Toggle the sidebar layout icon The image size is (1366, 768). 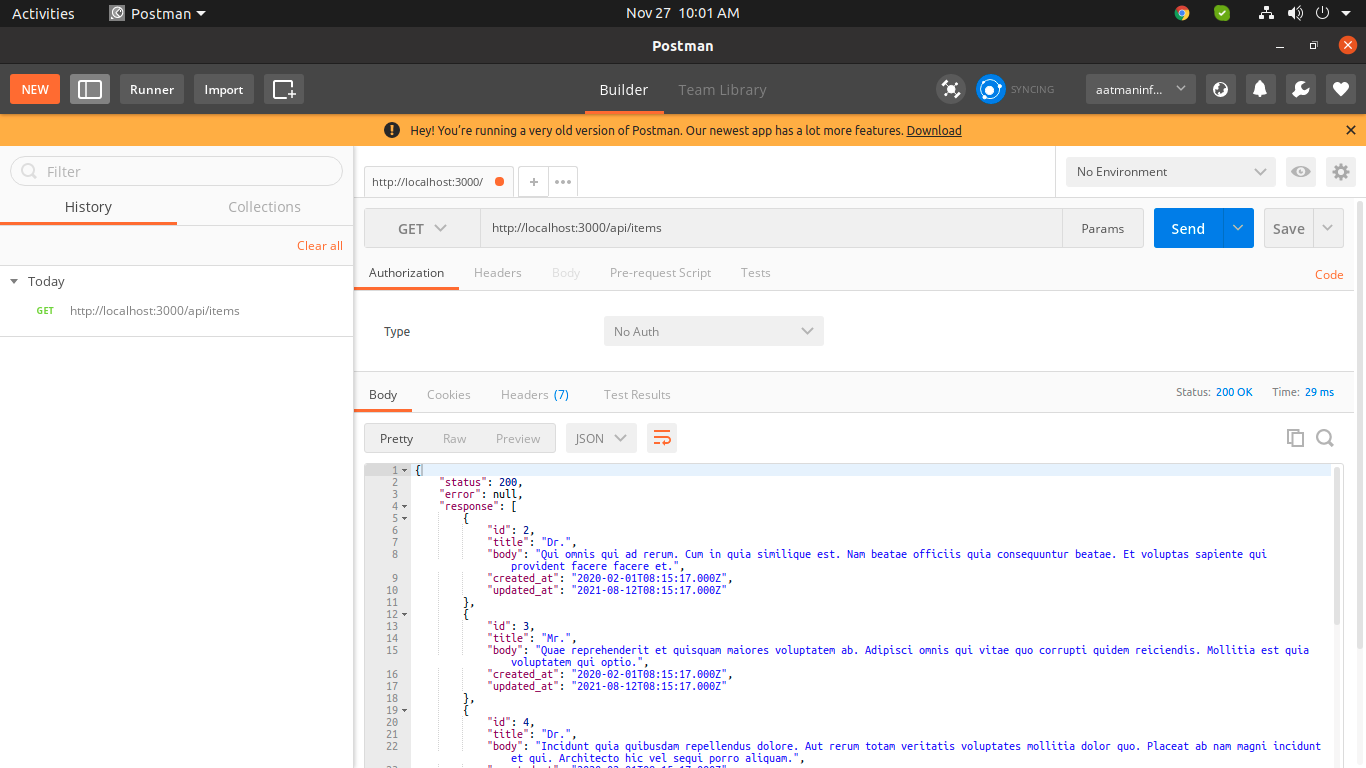click(90, 89)
